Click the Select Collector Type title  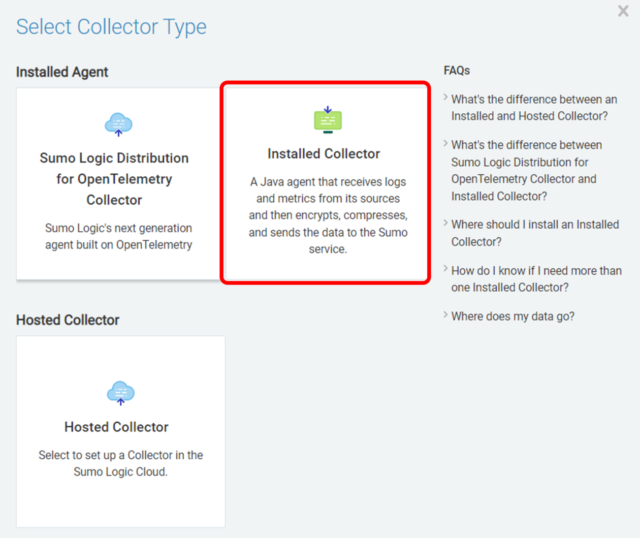(111, 27)
